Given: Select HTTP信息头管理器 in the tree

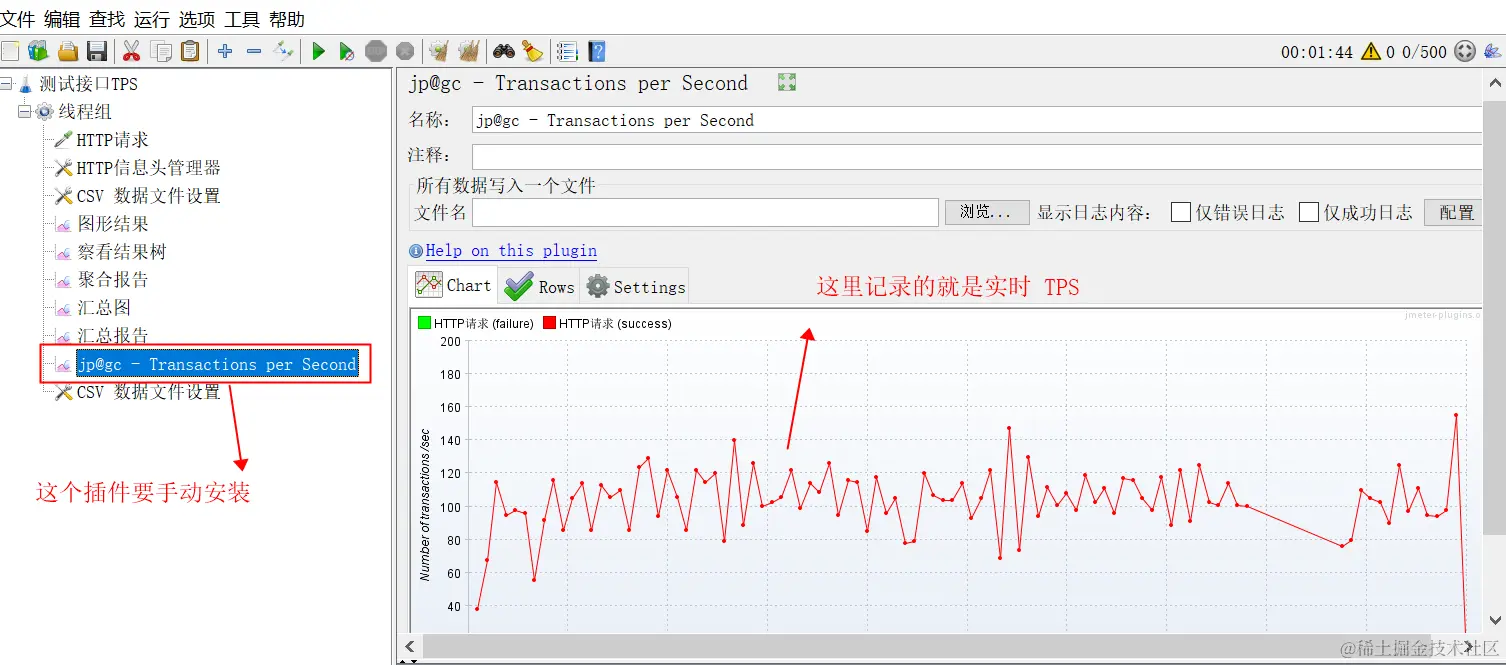Looking at the screenshot, I should pos(148,168).
